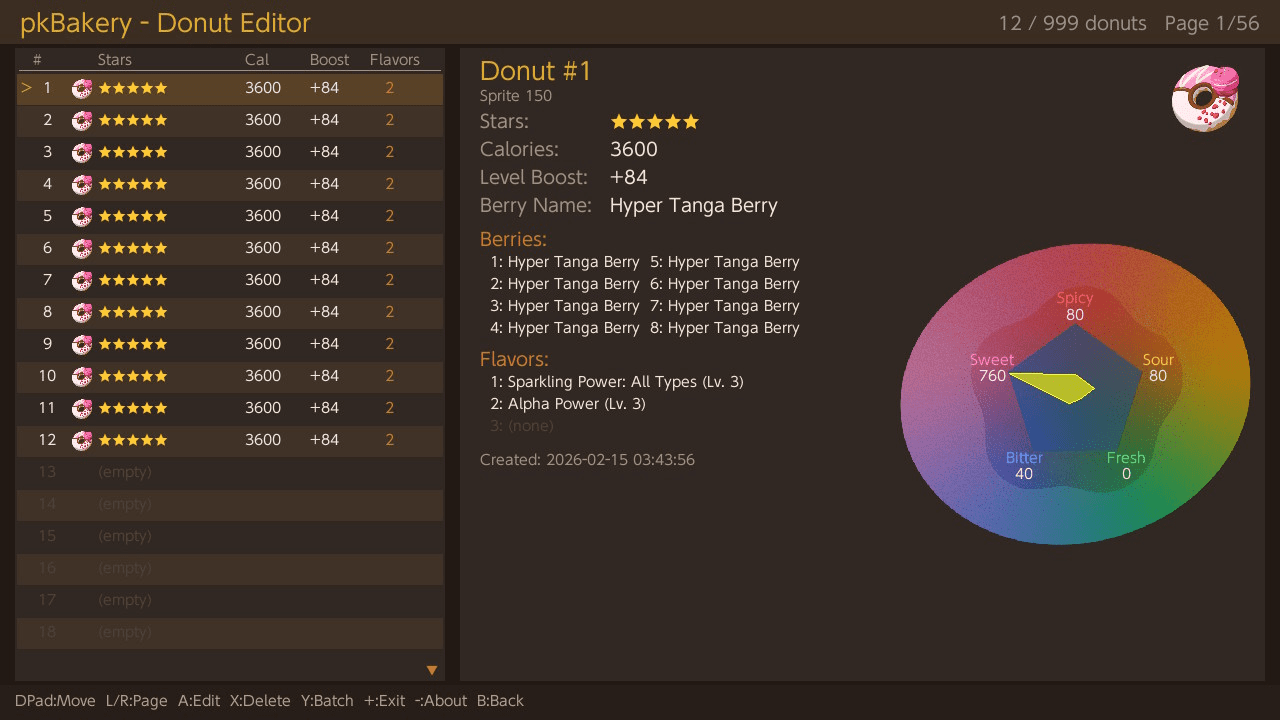Image resolution: width=1280 pixels, height=720 pixels.
Task: Click the selection cursor arrow on row 1
Action: click(x=27, y=88)
